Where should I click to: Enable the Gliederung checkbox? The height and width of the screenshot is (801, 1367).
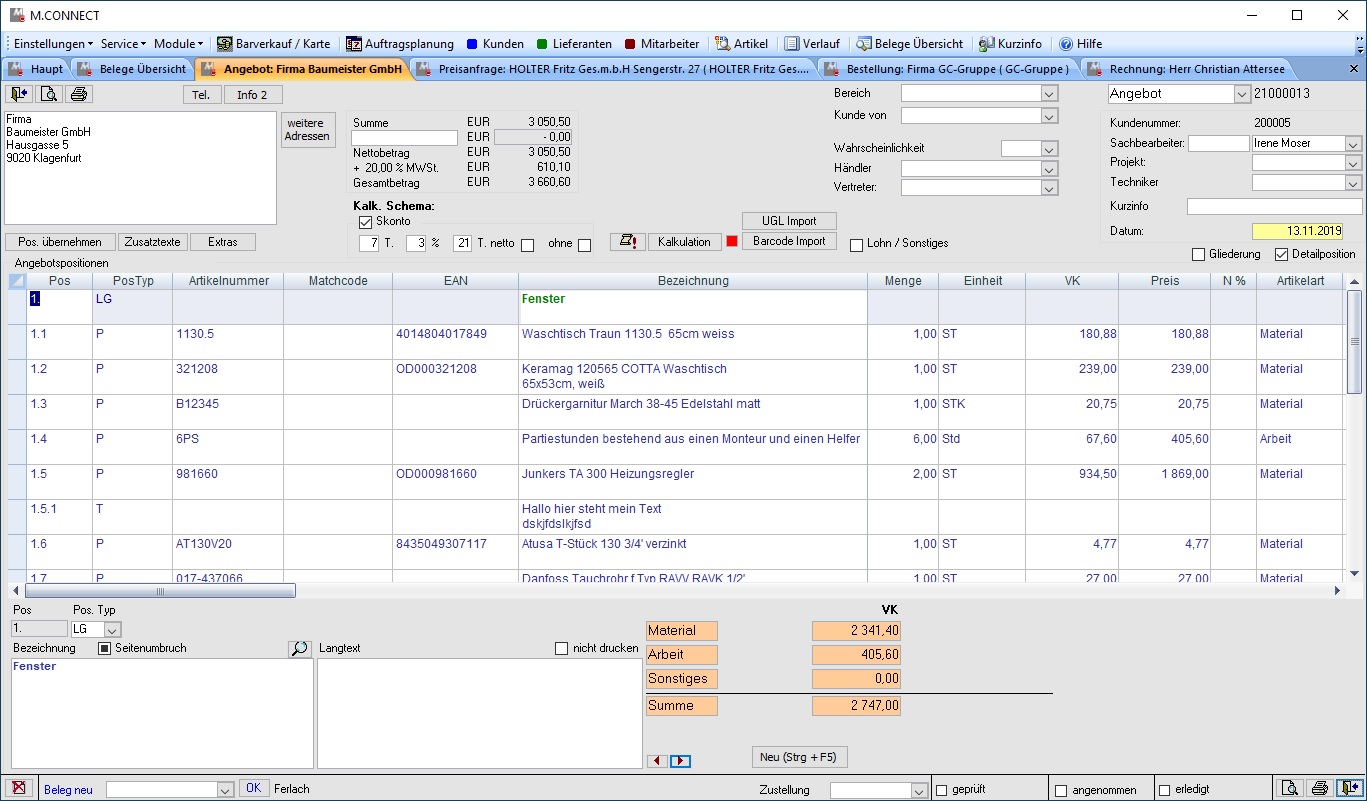pos(1199,254)
